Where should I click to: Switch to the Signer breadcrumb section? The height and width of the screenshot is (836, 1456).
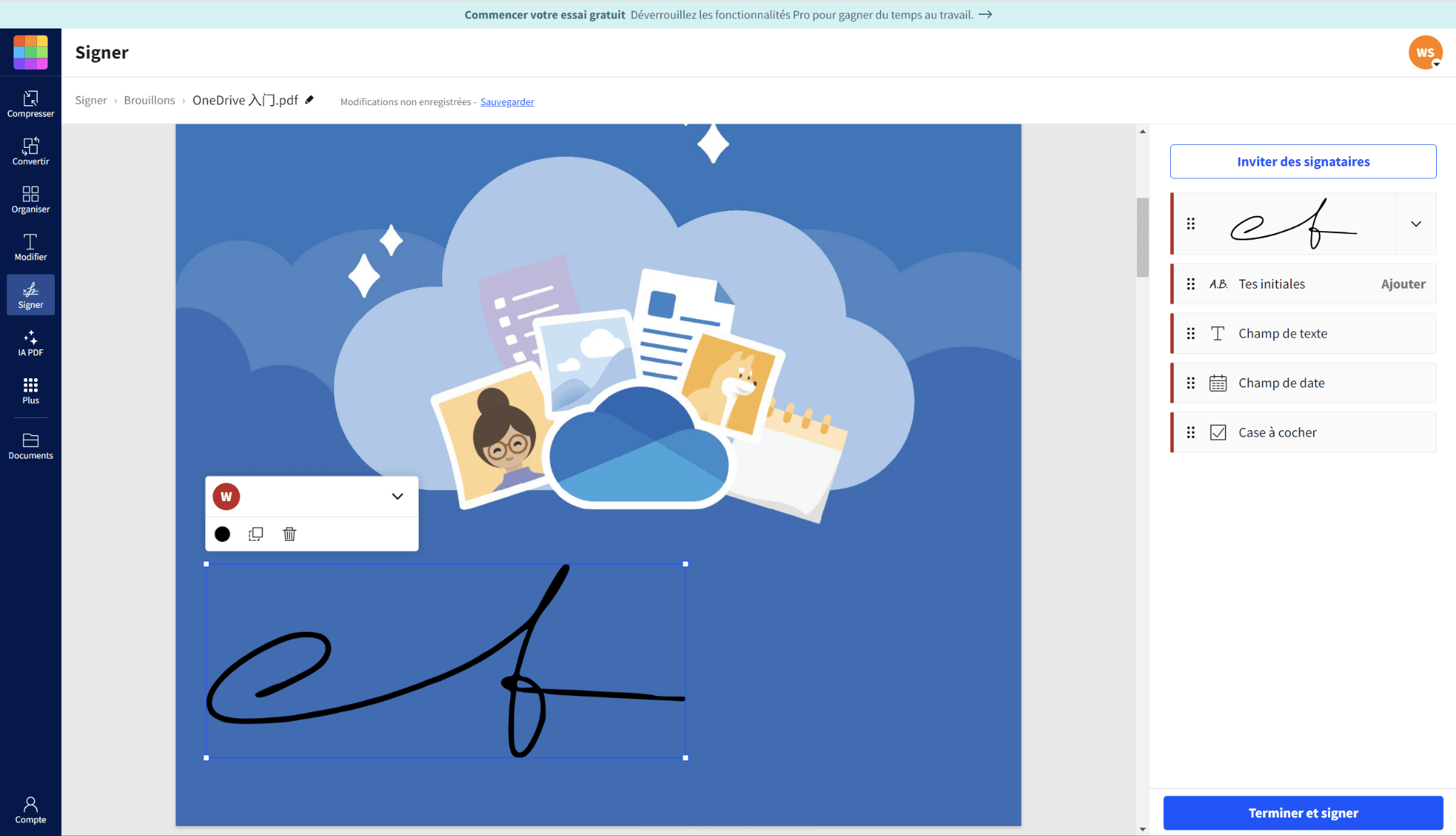[x=91, y=100]
